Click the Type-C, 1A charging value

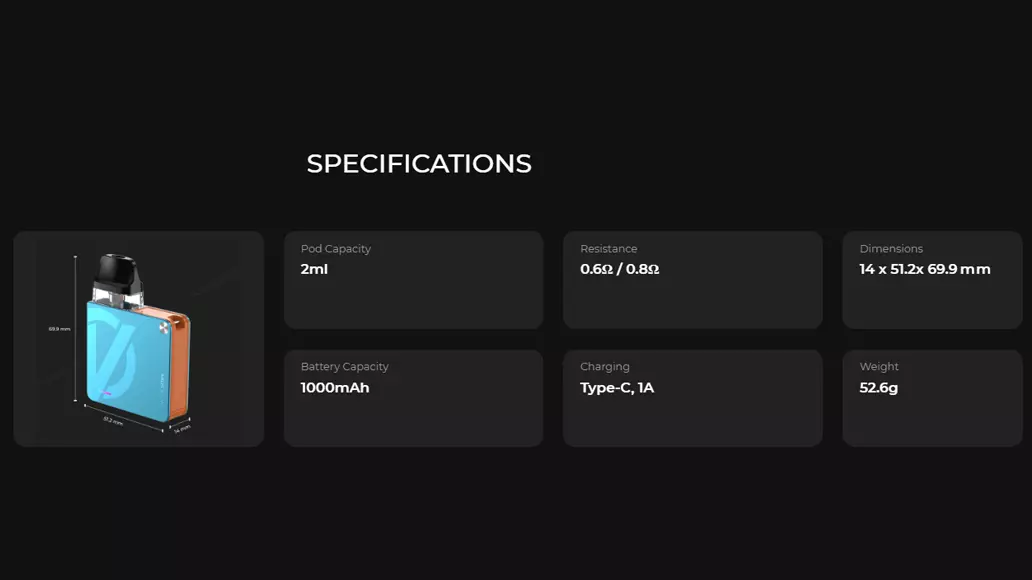[617, 388]
